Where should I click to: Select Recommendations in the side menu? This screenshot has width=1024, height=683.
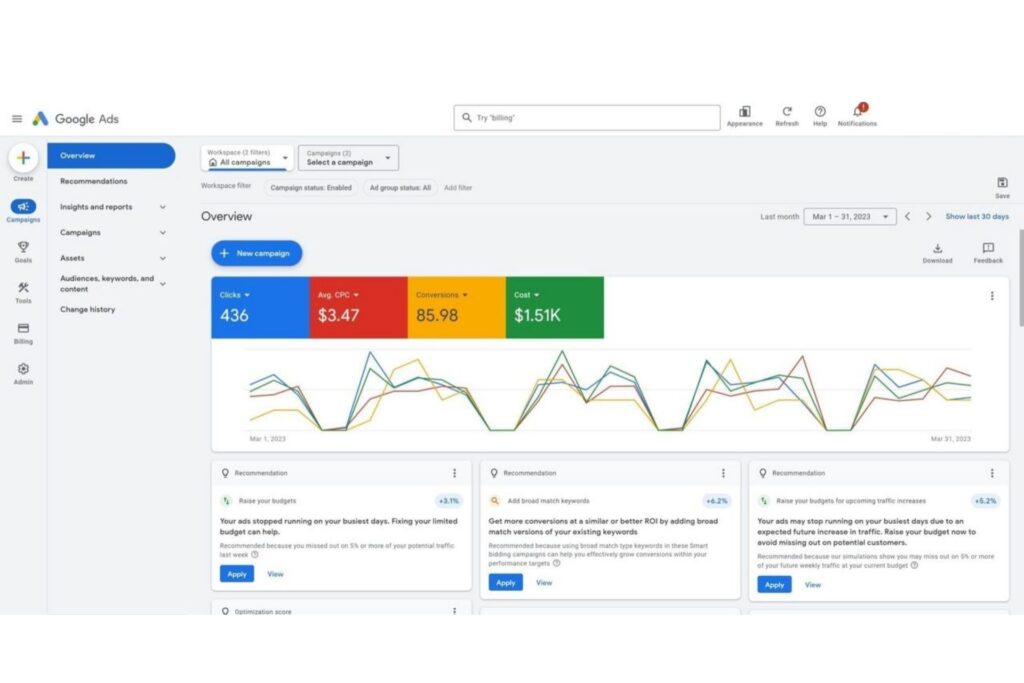click(x=94, y=181)
